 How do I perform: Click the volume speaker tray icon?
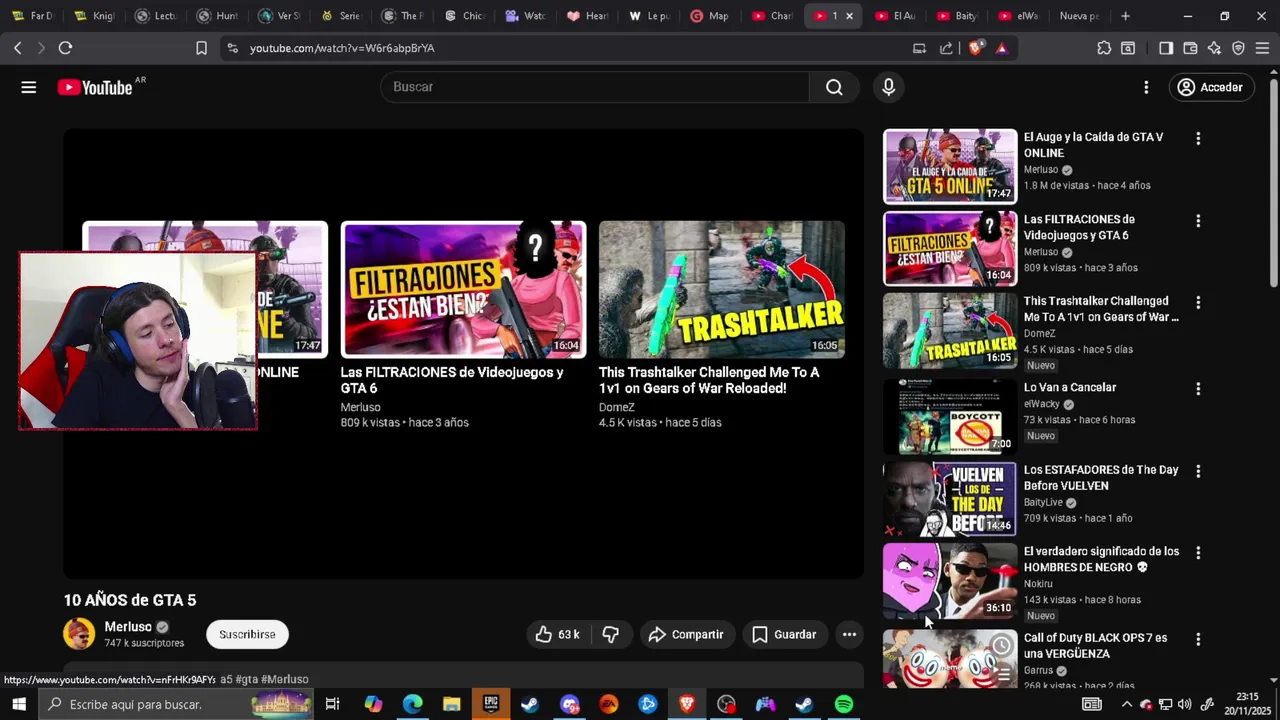tap(1184, 704)
